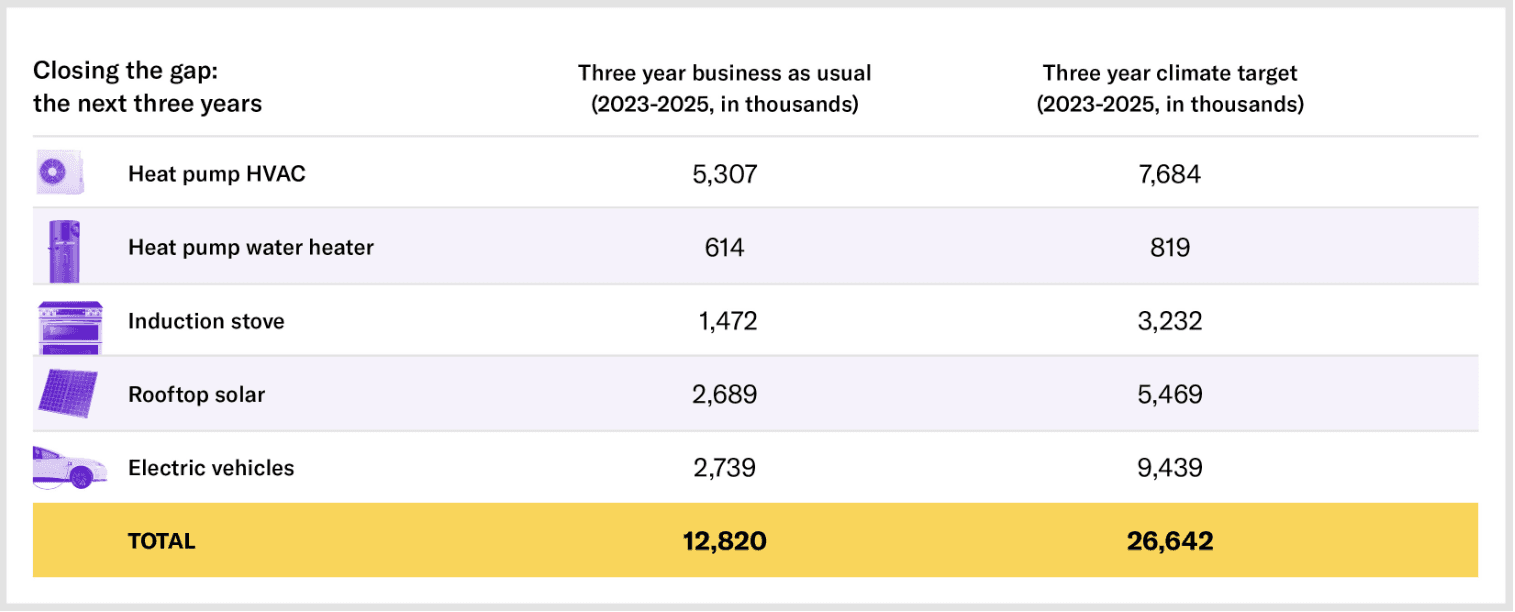Screen dimensions: 1515x612
Task: Select the Heat pump water heater label
Action: [251, 247]
